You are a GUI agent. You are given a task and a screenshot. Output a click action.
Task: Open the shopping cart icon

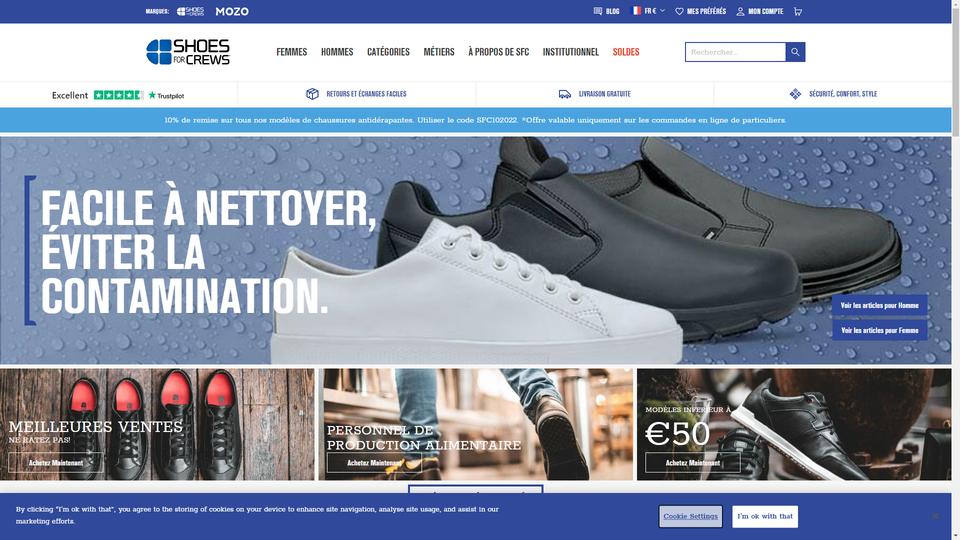click(798, 12)
